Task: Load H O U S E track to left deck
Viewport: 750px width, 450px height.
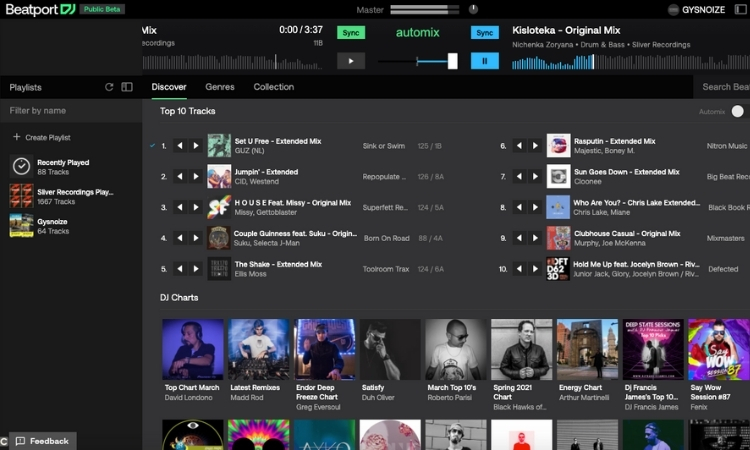Action: tap(180, 207)
